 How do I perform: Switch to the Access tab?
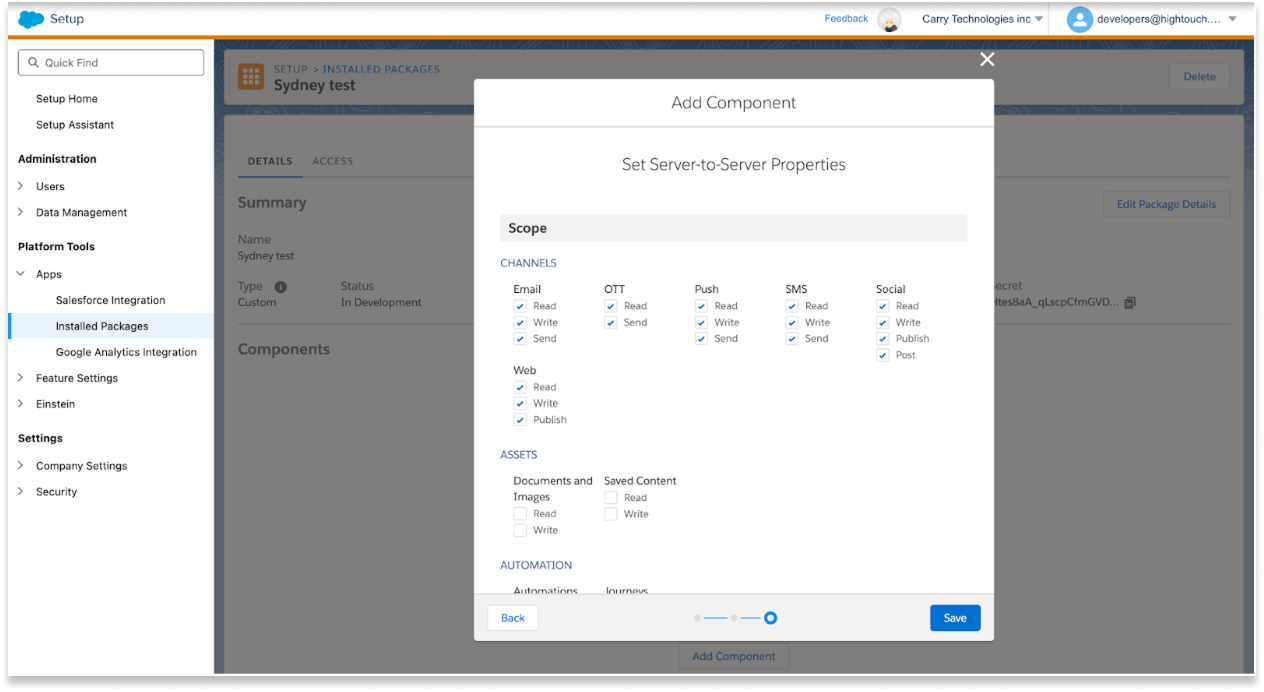click(x=332, y=161)
